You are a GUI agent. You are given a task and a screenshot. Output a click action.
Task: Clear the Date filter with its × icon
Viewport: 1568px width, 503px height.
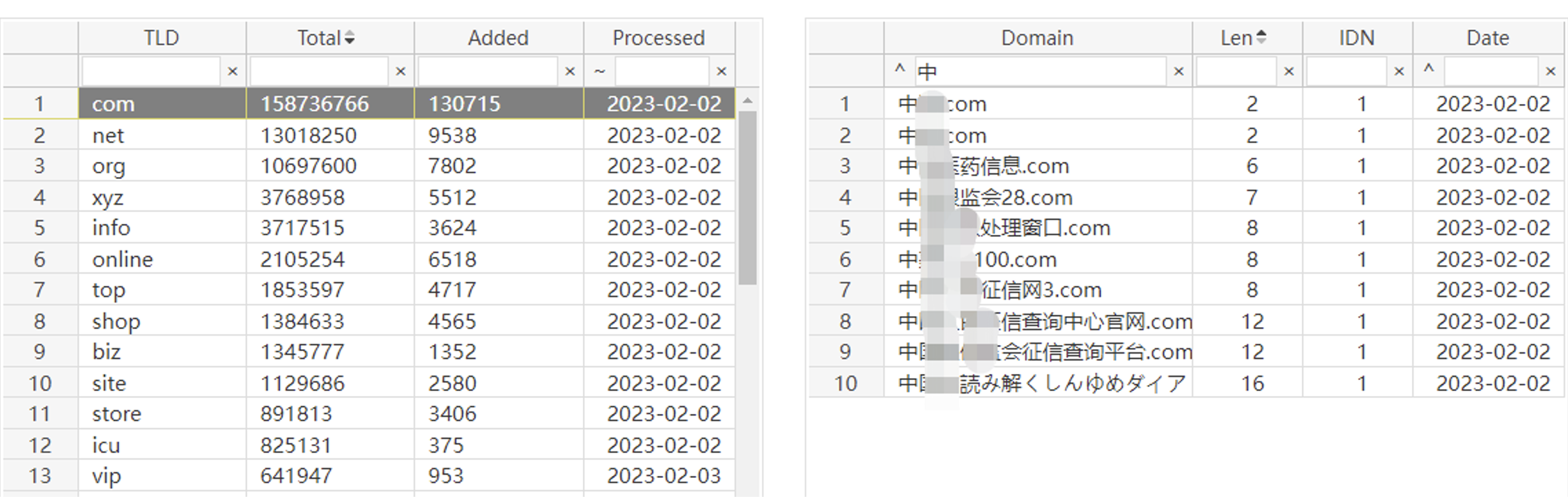(x=1550, y=71)
